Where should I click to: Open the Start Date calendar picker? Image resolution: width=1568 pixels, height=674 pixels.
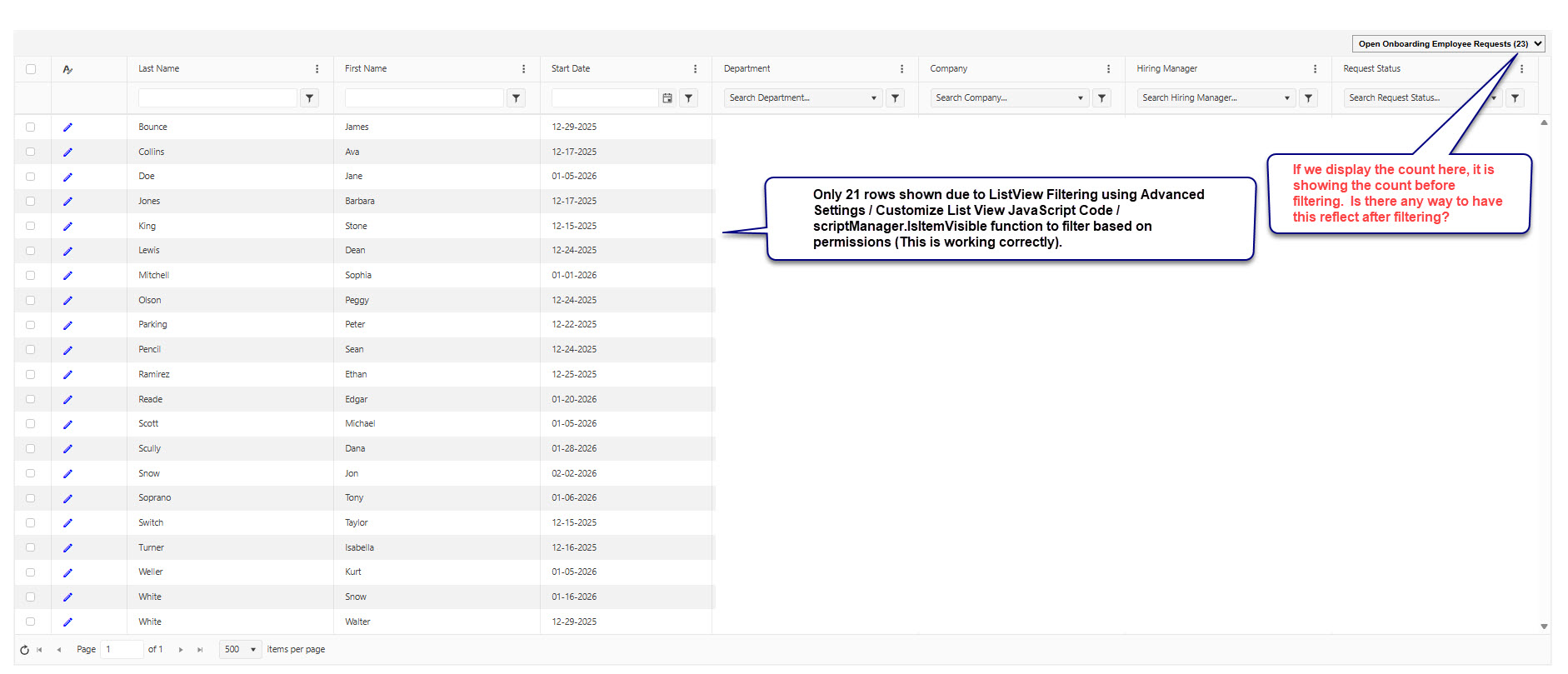coord(667,98)
